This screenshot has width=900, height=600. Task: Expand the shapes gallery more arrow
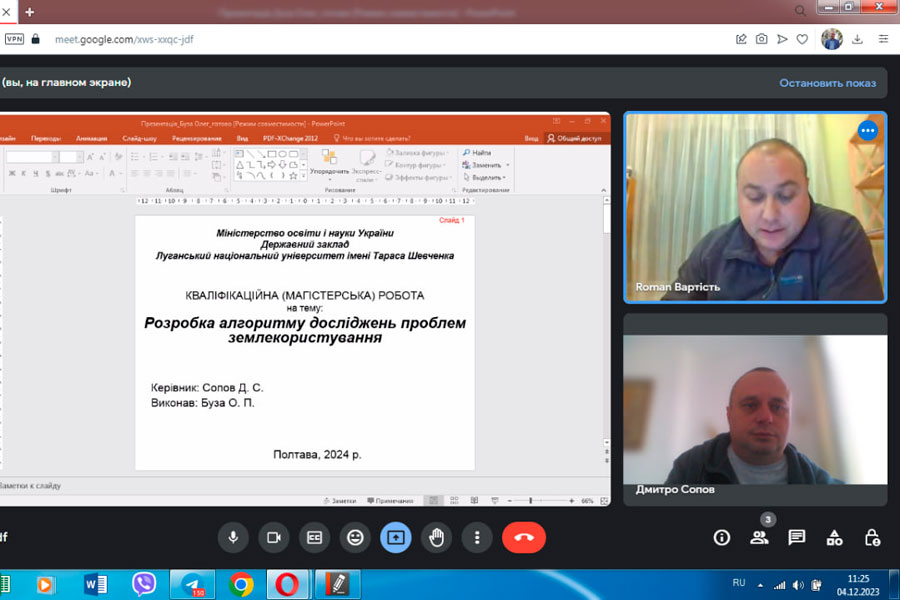pyautogui.click(x=304, y=176)
